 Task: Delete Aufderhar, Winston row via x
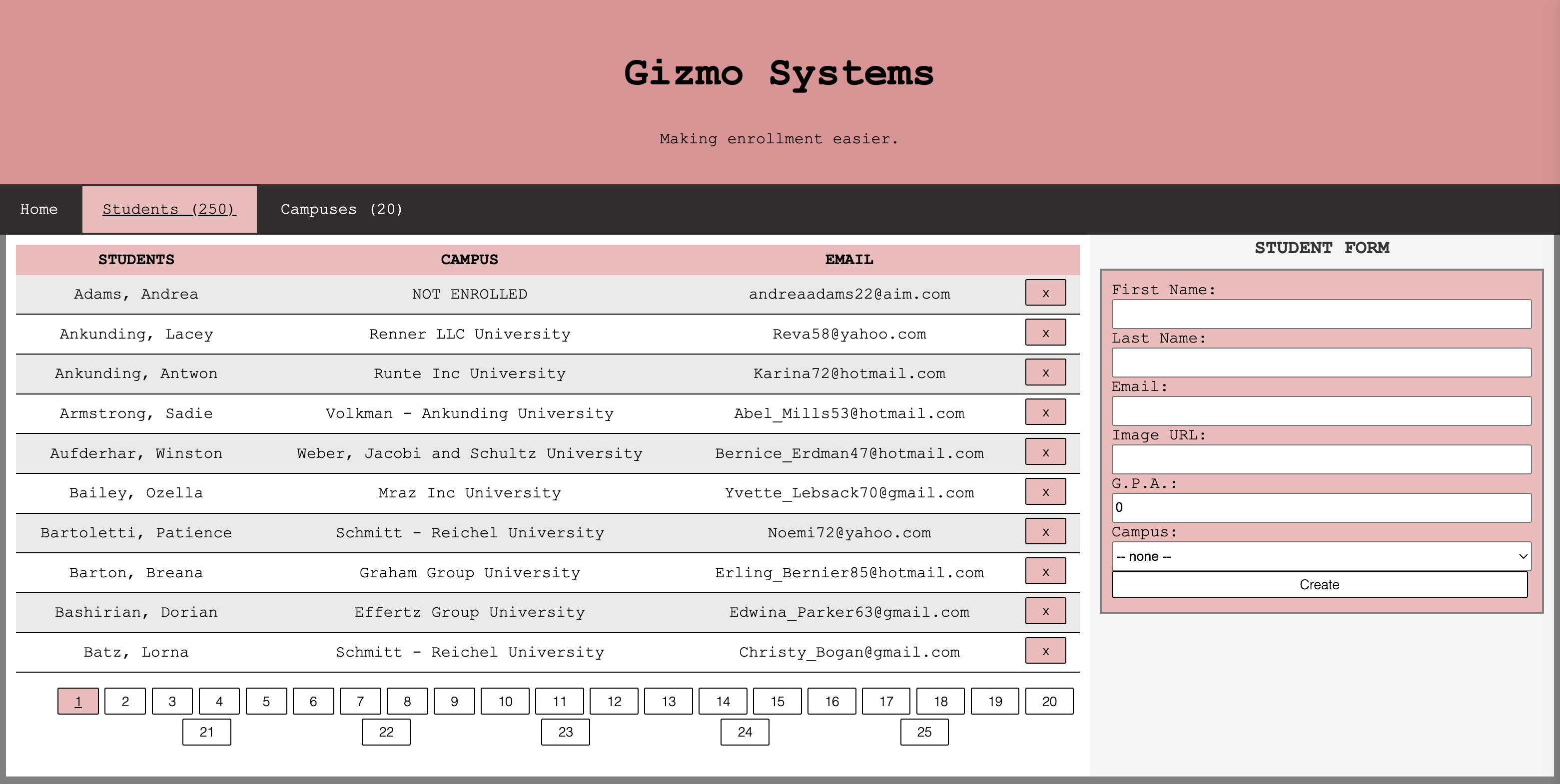[1045, 452]
